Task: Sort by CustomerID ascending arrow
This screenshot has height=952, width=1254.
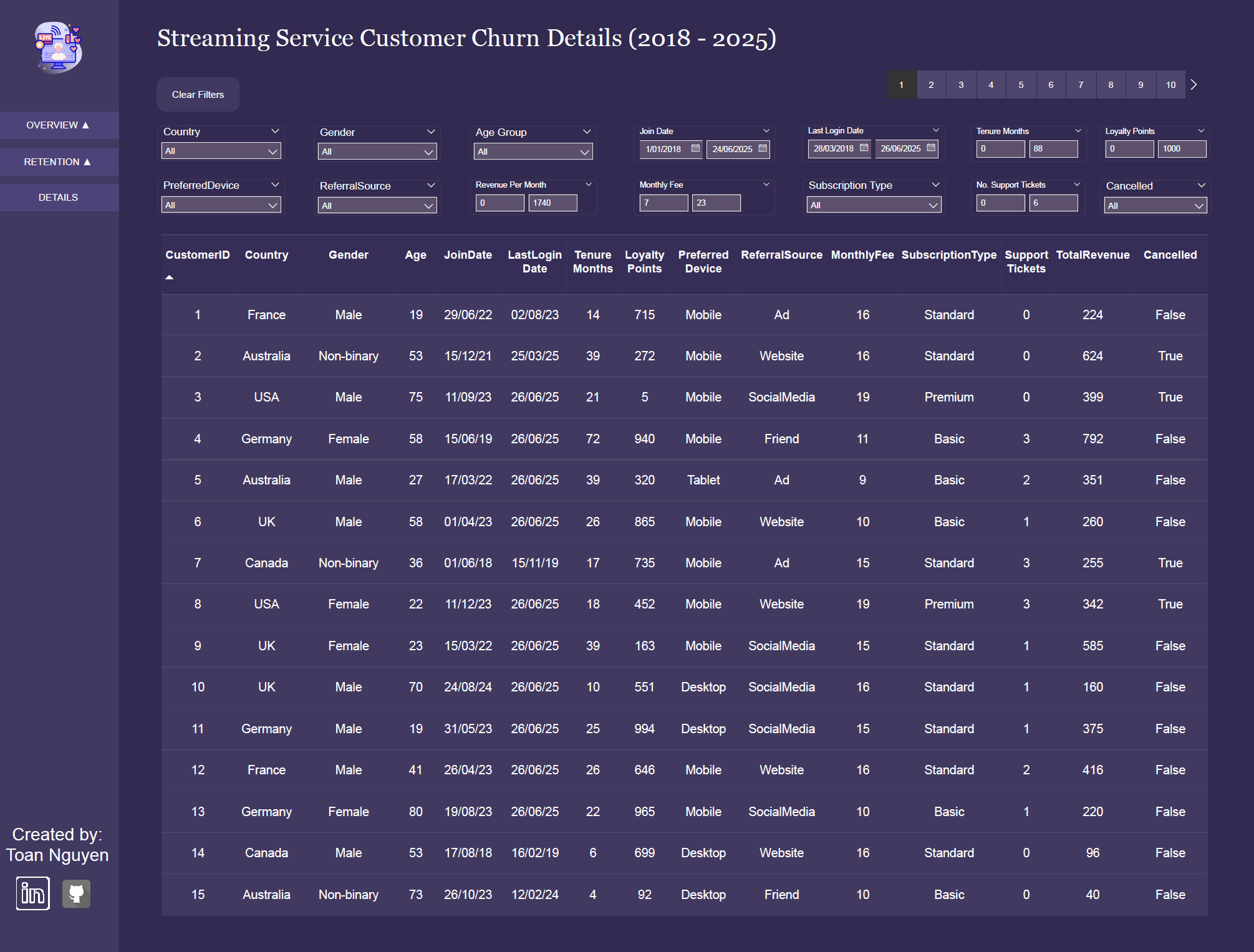Action: coord(169,277)
